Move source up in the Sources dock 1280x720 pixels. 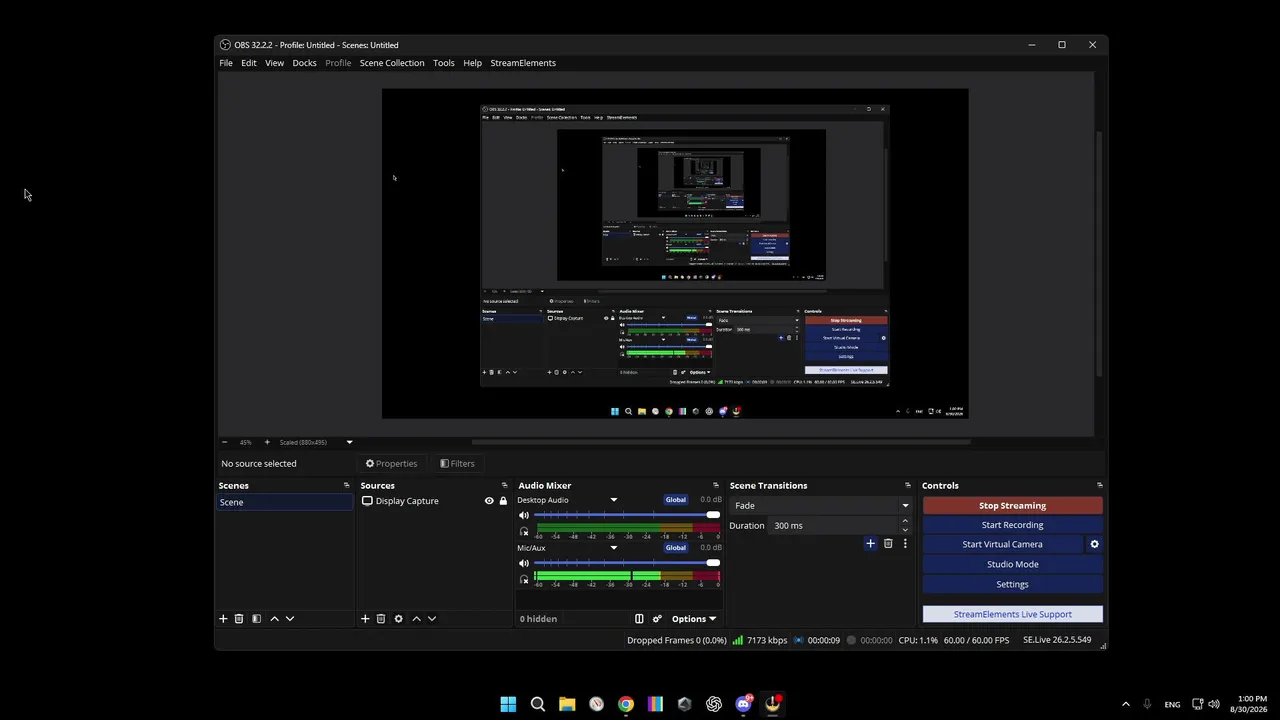point(416,619)
